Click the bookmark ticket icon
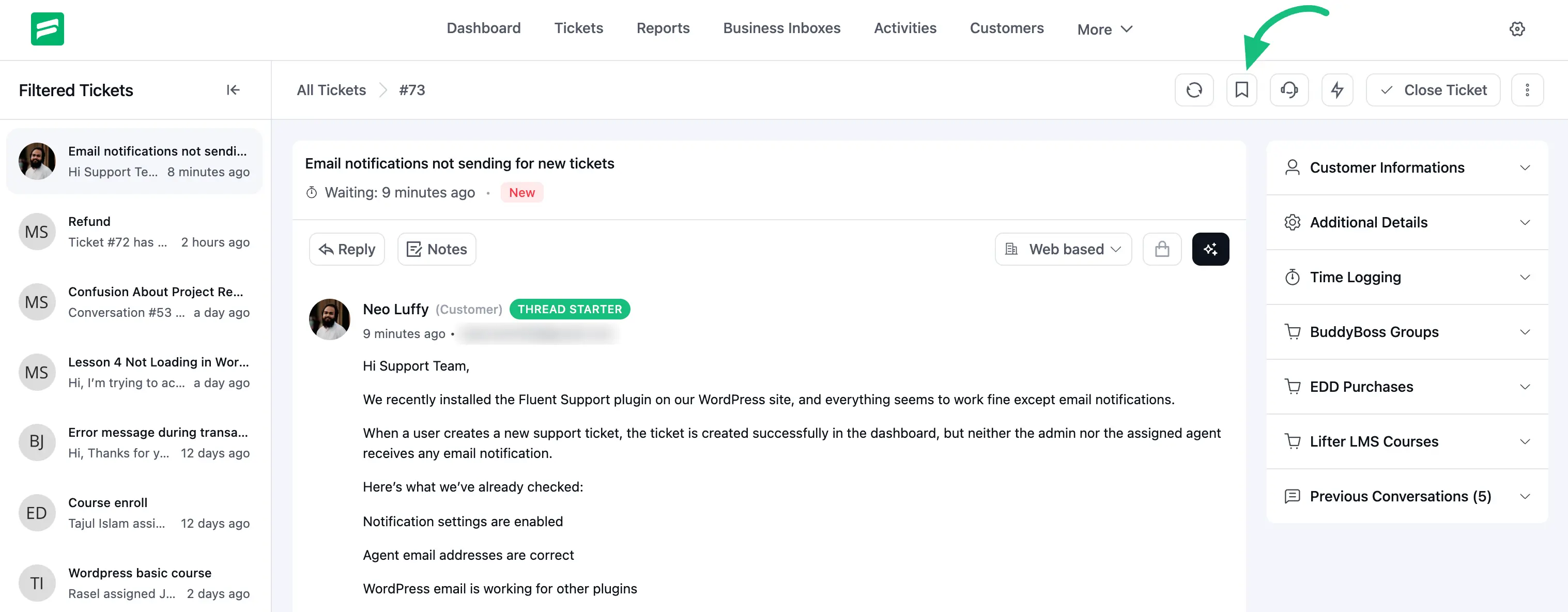 (1241, 90)
